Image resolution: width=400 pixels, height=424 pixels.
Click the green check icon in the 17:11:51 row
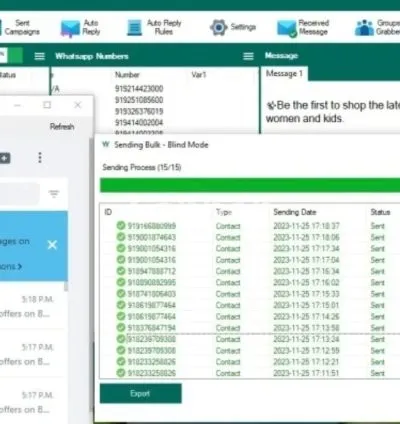[121, 373]
